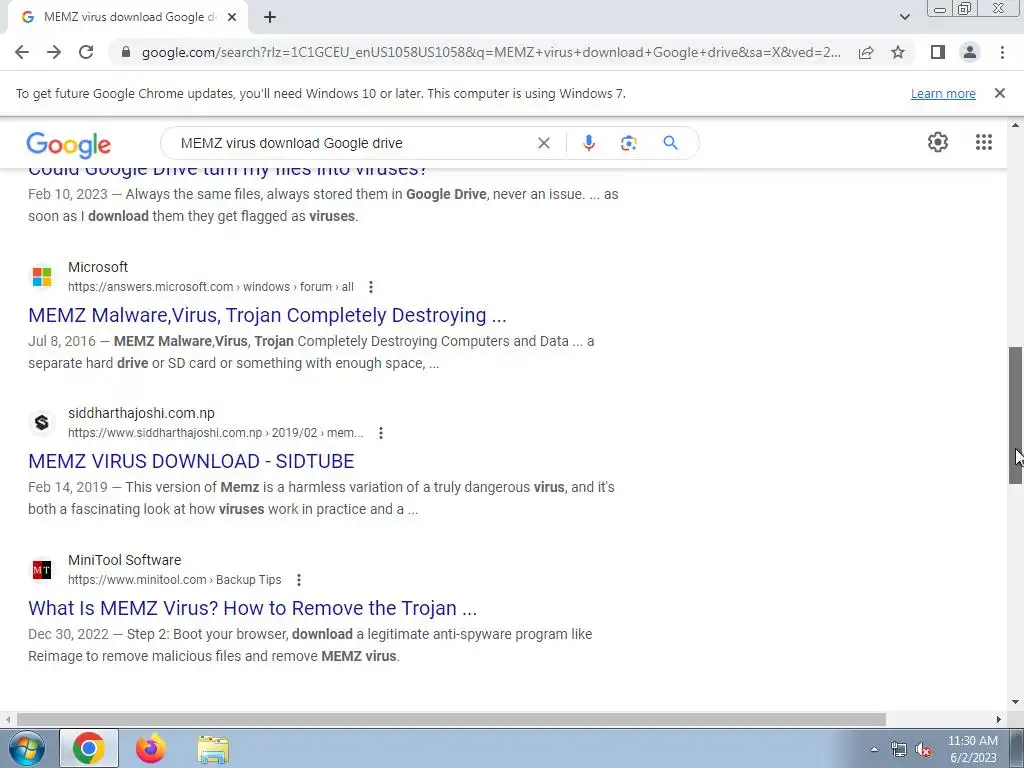1024x768 pixels.
Task: Go forward to the next page
Action: click(x=54, y=52)
